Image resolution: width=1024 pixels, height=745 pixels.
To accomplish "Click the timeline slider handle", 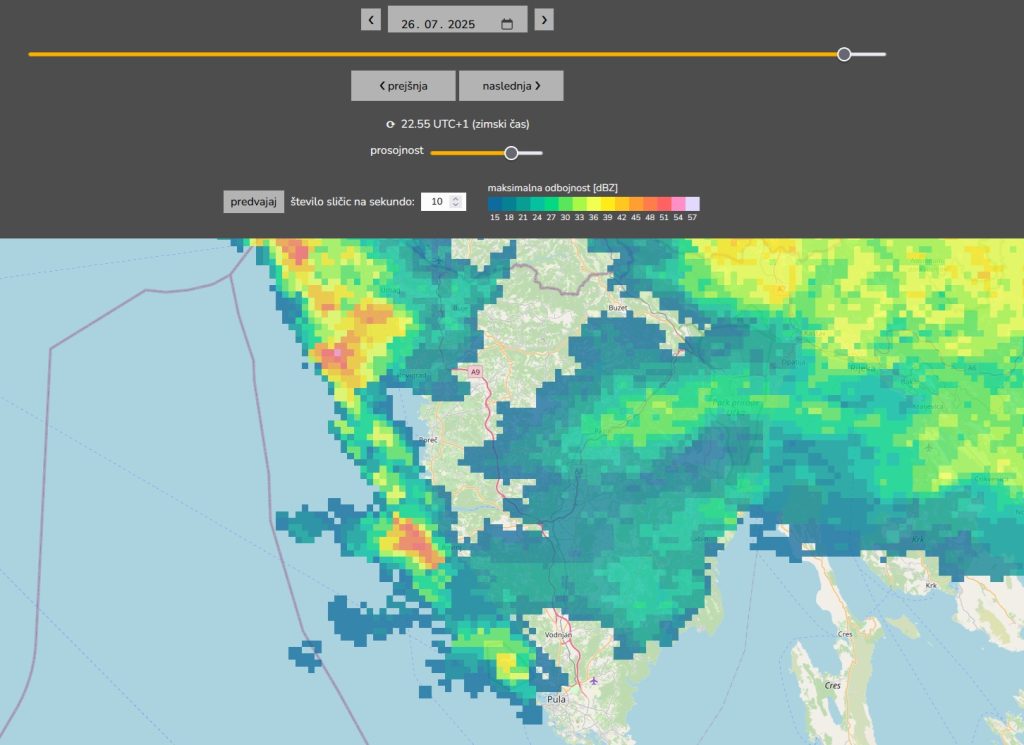I will pyautogui.click(x=844, y=54).
